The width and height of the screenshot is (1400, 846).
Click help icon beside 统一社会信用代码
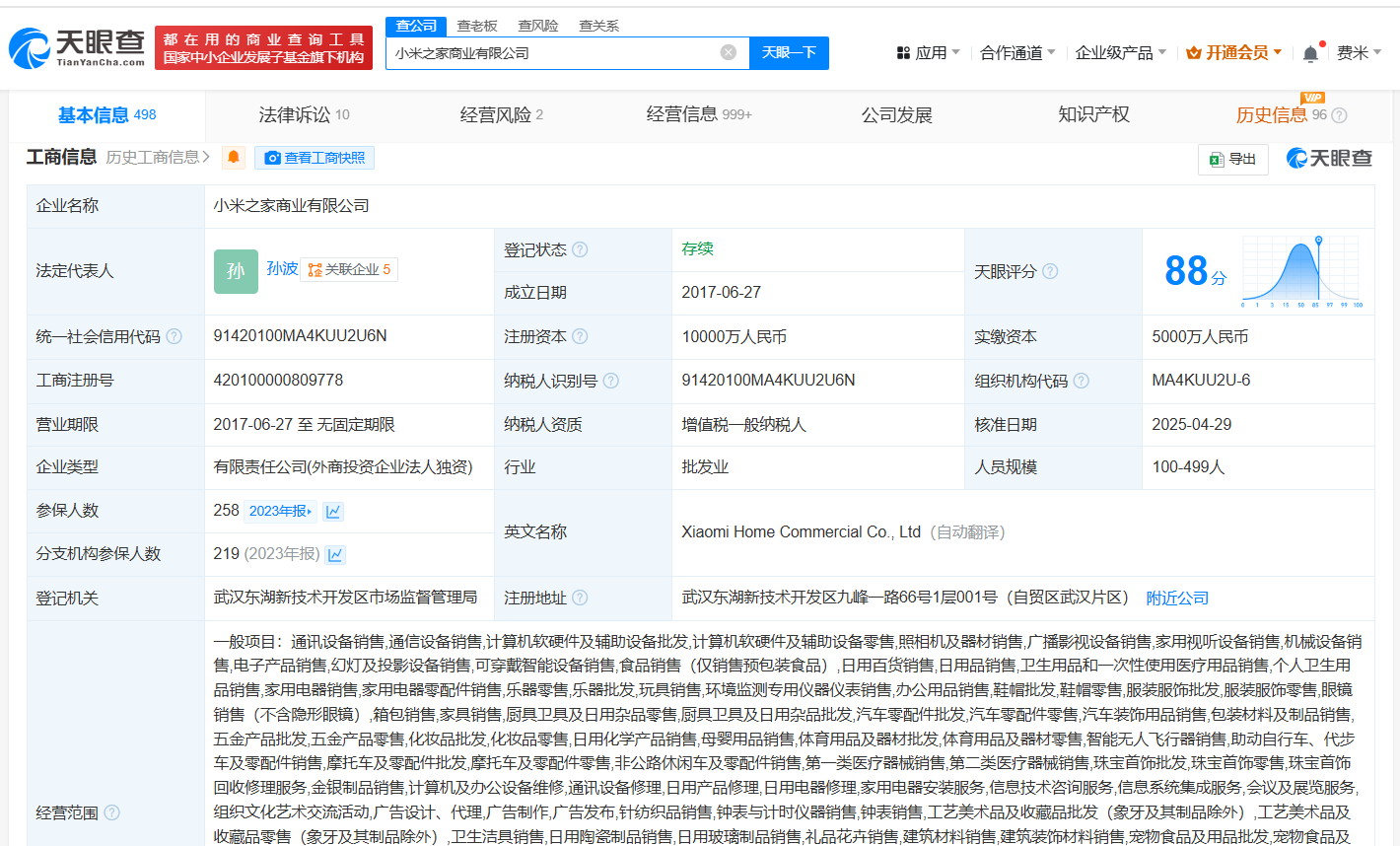point(175,336)
